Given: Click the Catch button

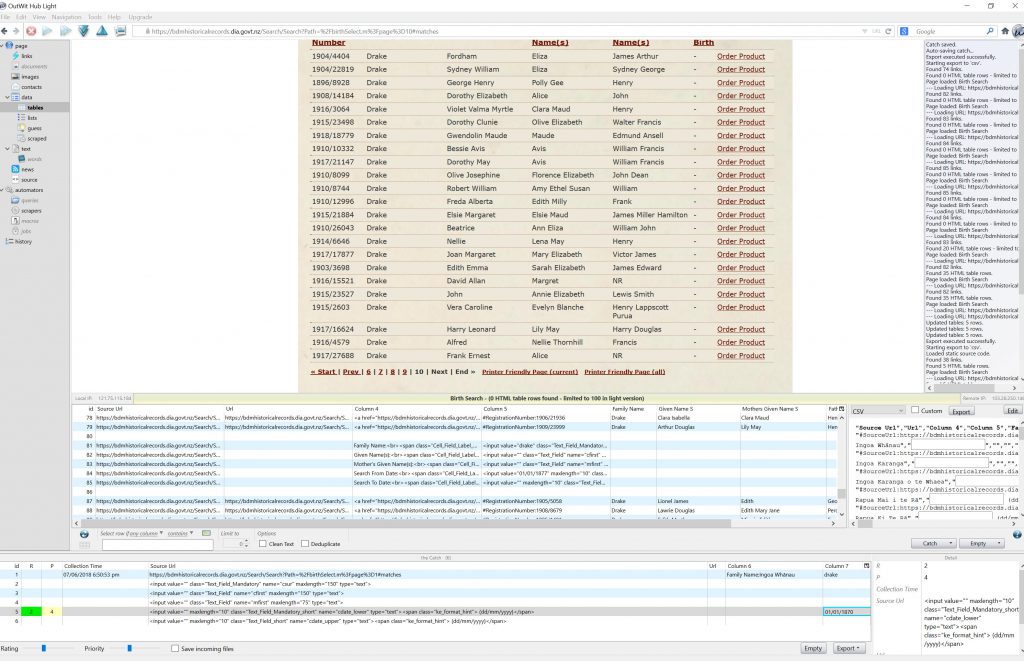Looking at the screenshot, I should pos(931,544).
